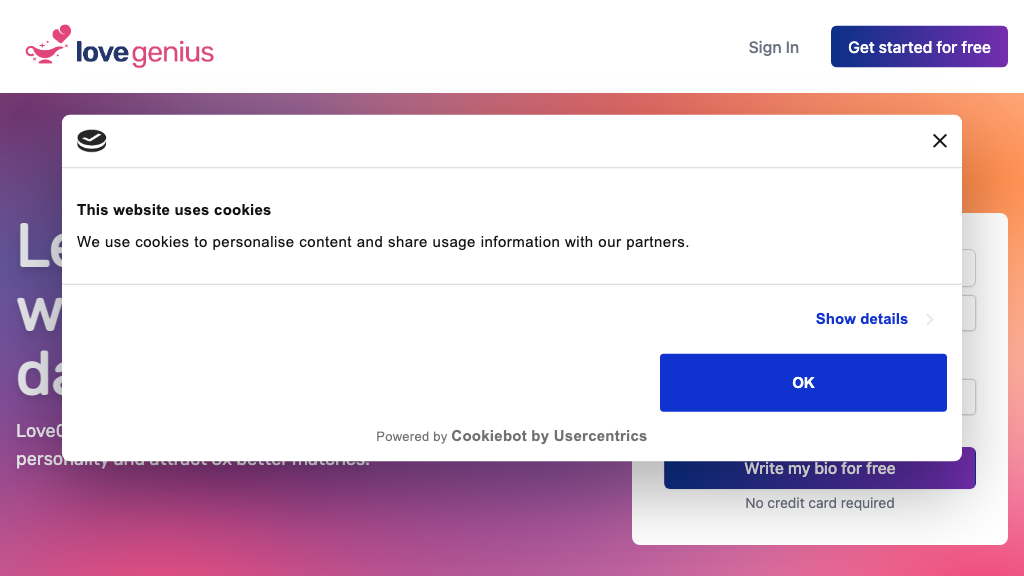Click the "No credit card required" text
This screenshot has width=1024, height=576.
pos(819,503)
